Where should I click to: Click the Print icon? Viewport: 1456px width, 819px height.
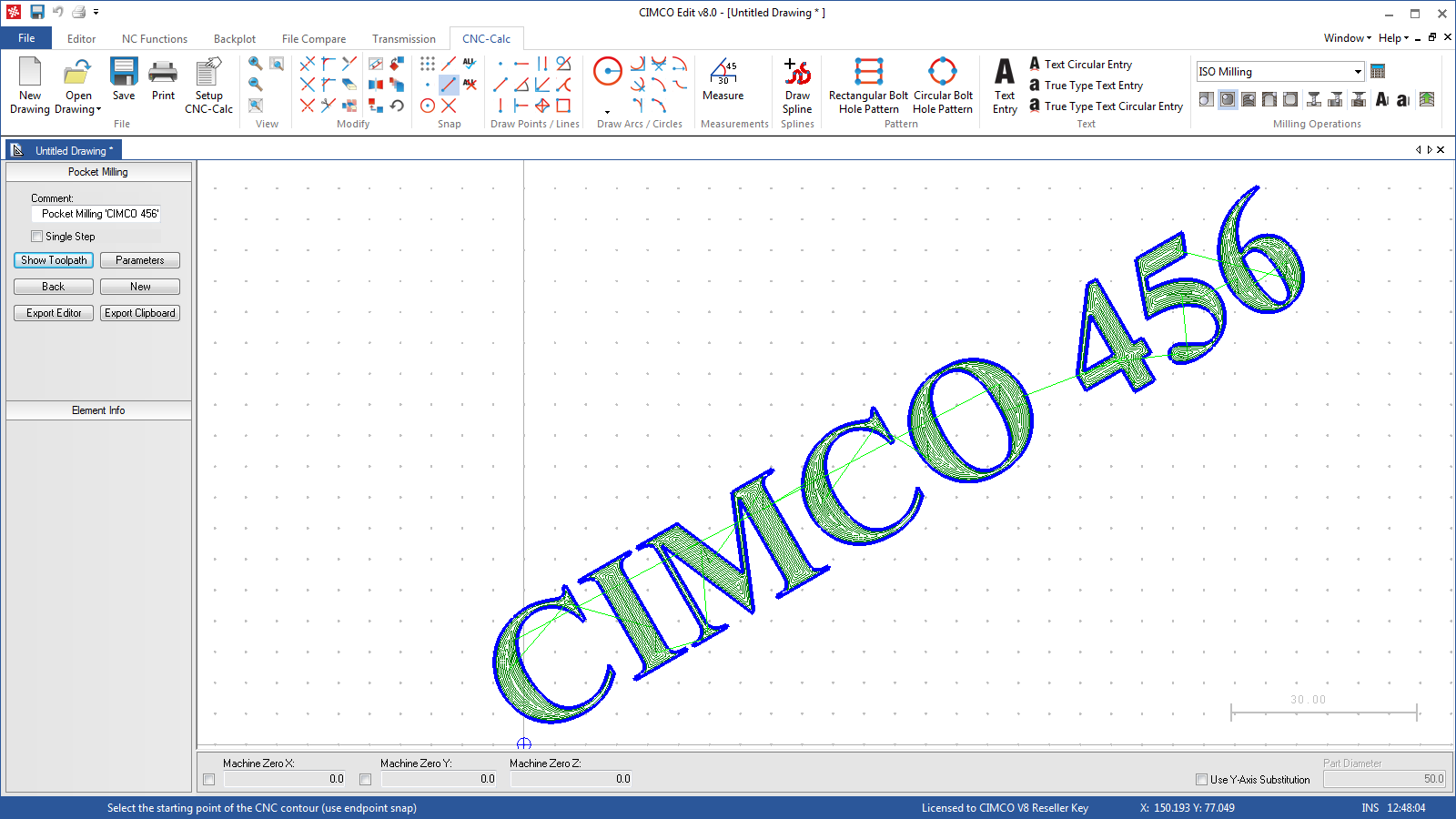[164, 80]
